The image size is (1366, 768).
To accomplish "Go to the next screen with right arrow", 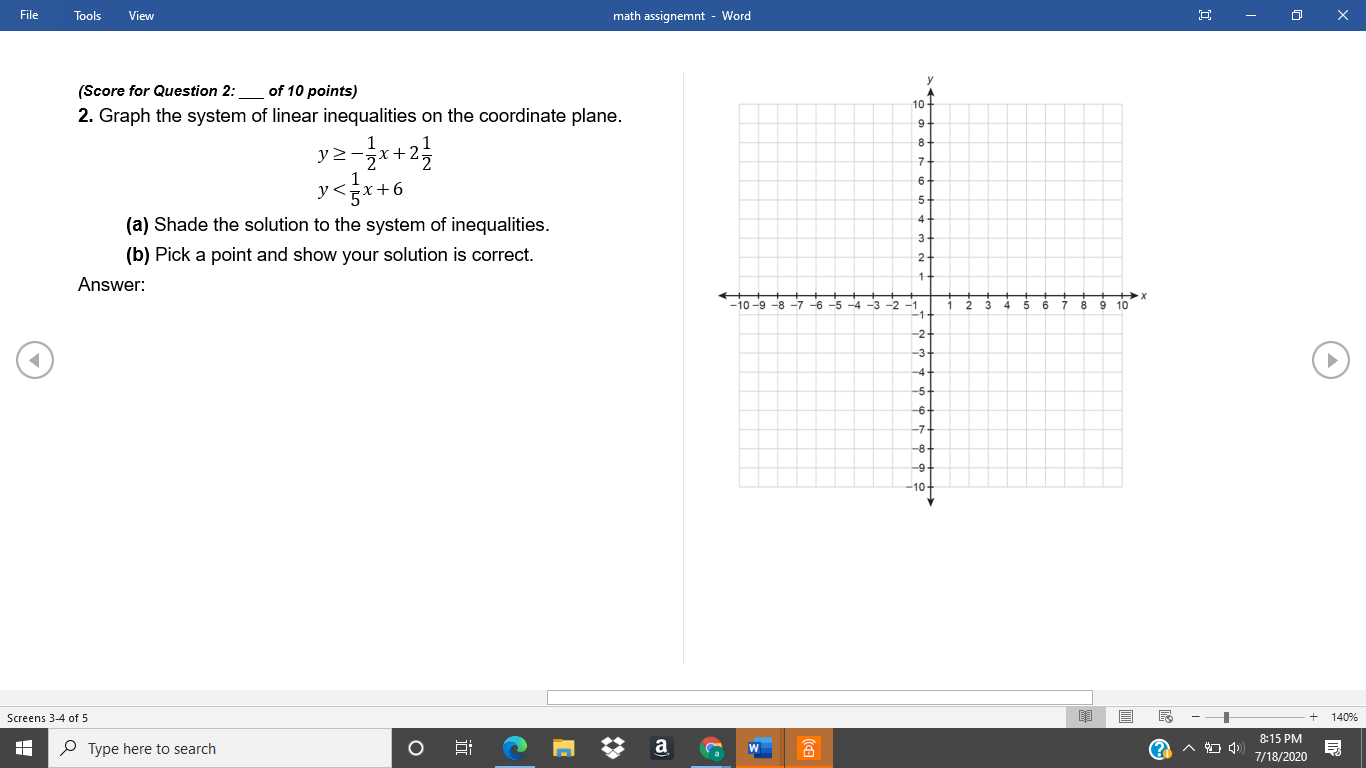I will pos(1331,360).
